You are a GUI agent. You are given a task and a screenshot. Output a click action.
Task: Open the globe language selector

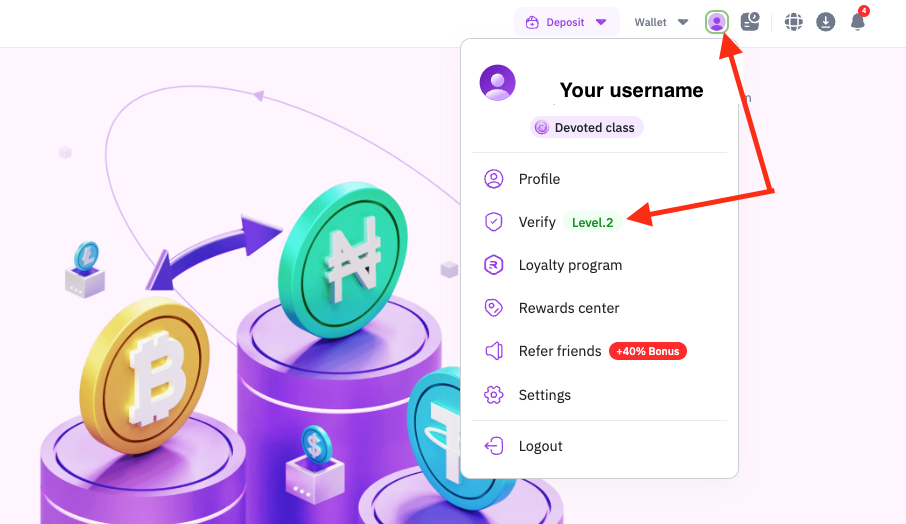click(794, 22)
